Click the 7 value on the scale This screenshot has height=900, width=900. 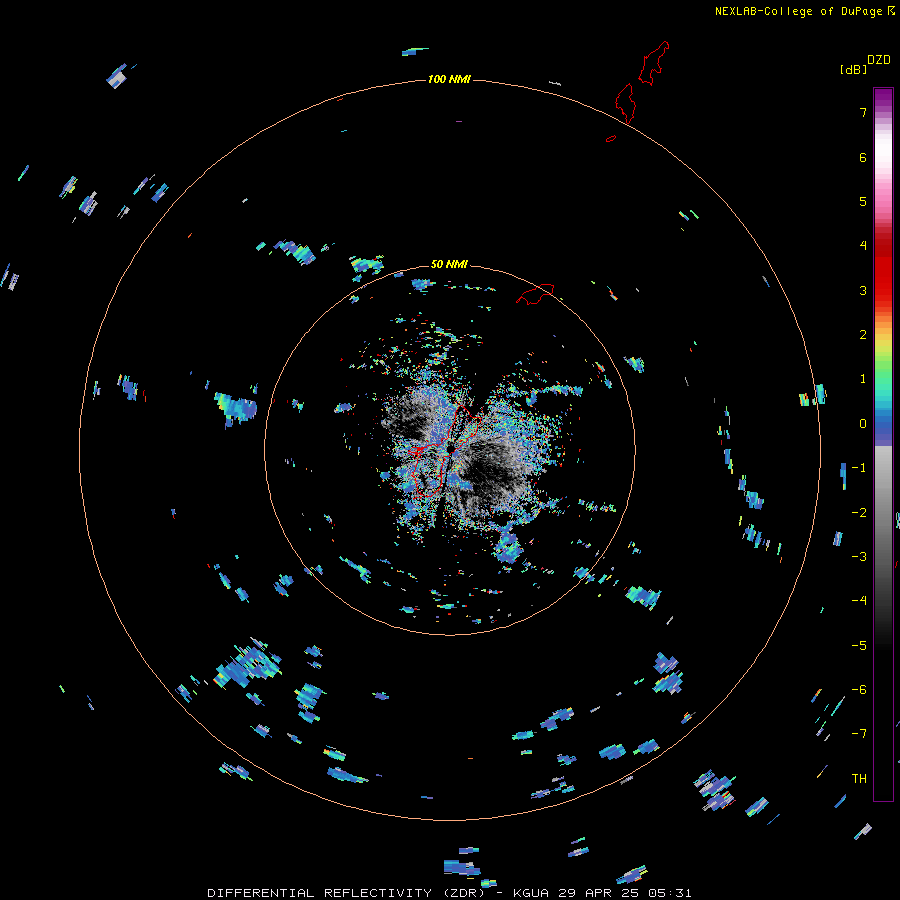(x=863, y=112)
